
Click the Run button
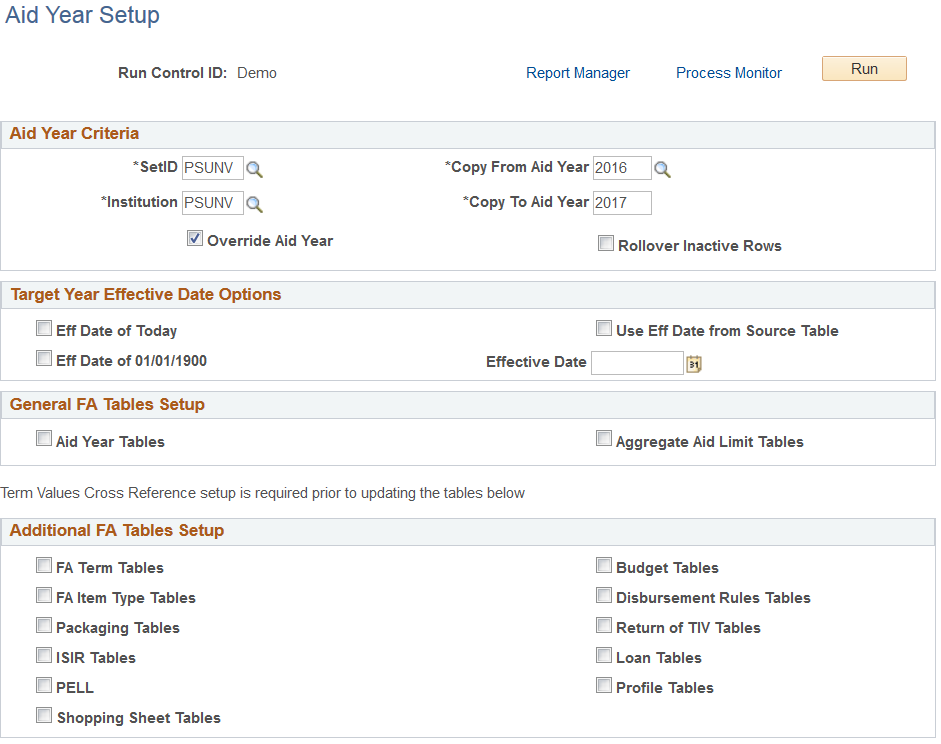[x=863, y=69]
